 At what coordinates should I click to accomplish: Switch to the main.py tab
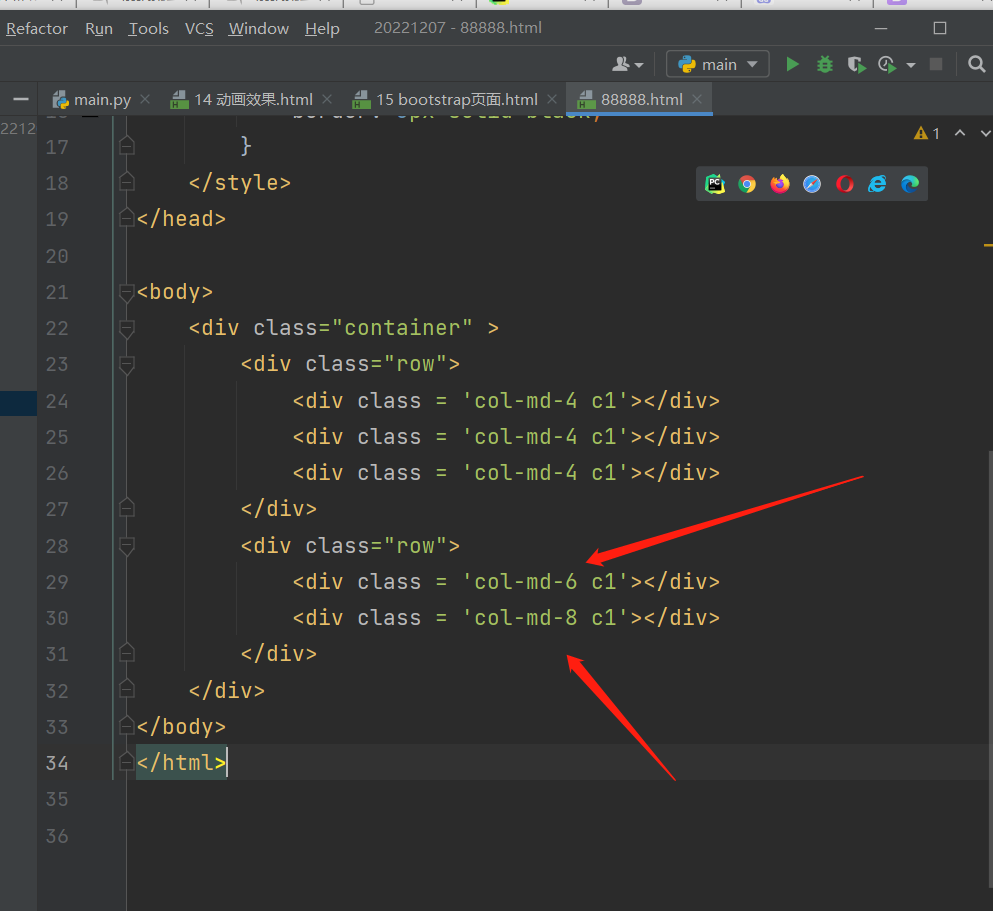point(102,99)
